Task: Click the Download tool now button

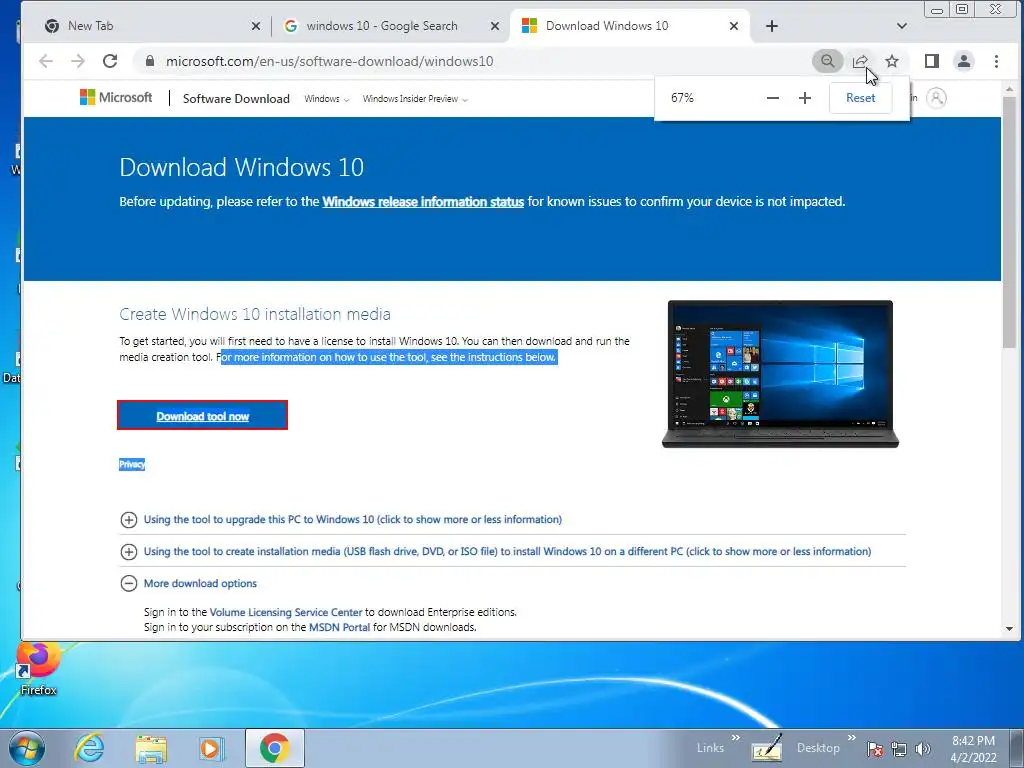Action: [x=202, y=415]
